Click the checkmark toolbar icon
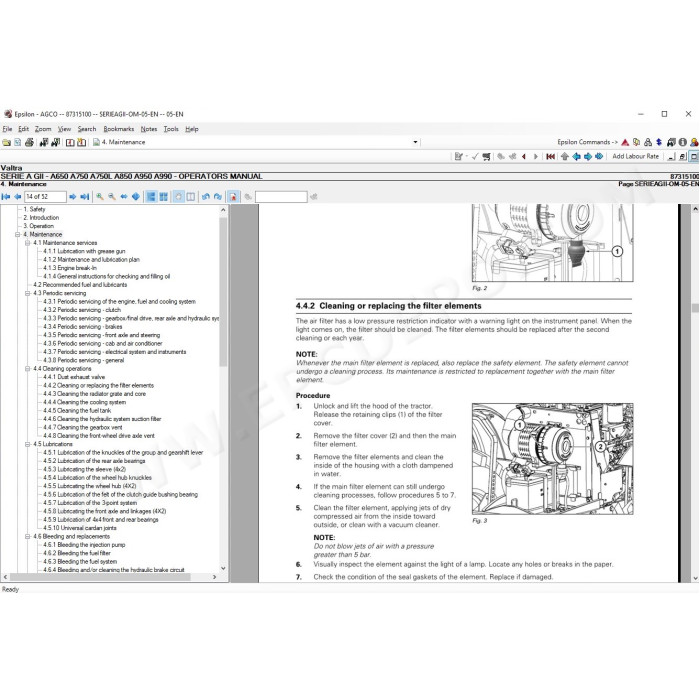 [x=475, y=157]
